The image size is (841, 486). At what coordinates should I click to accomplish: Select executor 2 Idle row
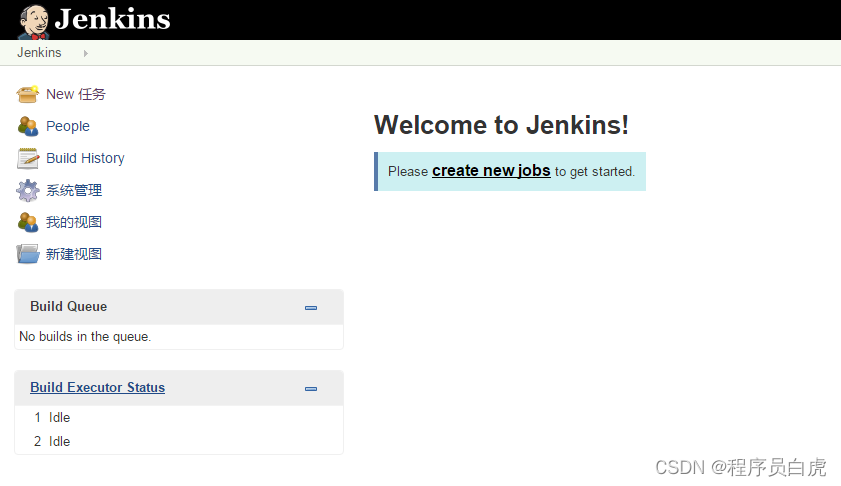click(179, 441)
